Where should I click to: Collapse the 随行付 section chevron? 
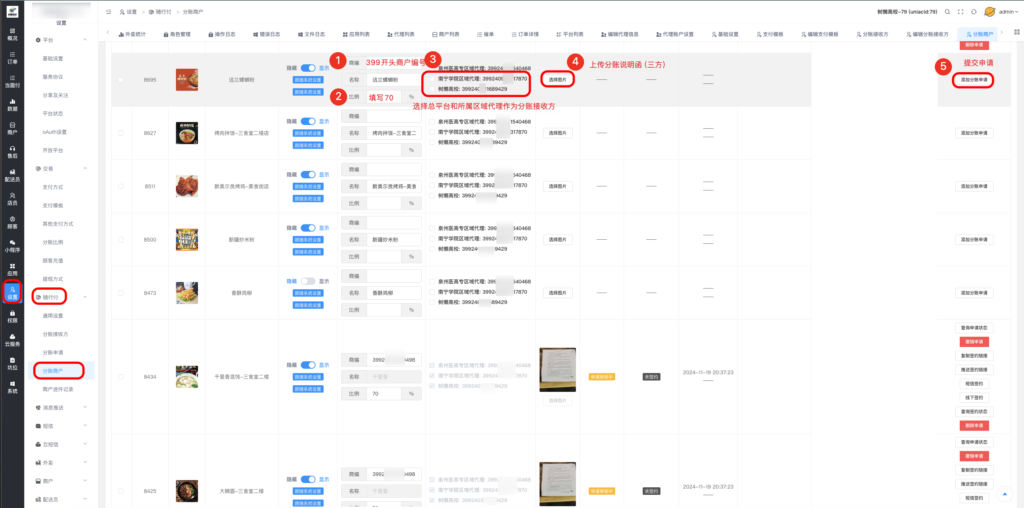click(86, 296)
